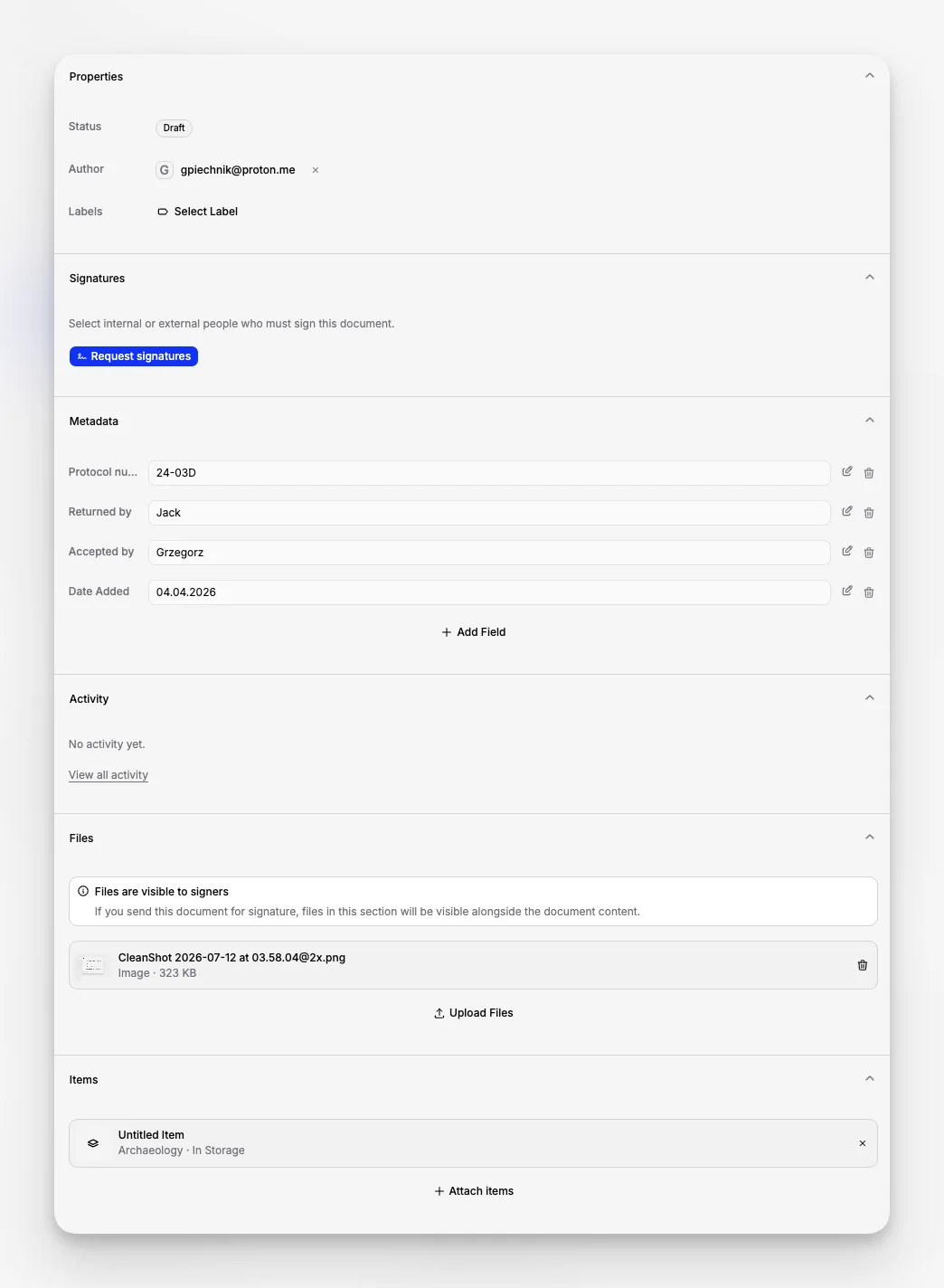944x1288 pixels.
Task: Remove author gpiechnik@proton.me
Action: point(316,170)
